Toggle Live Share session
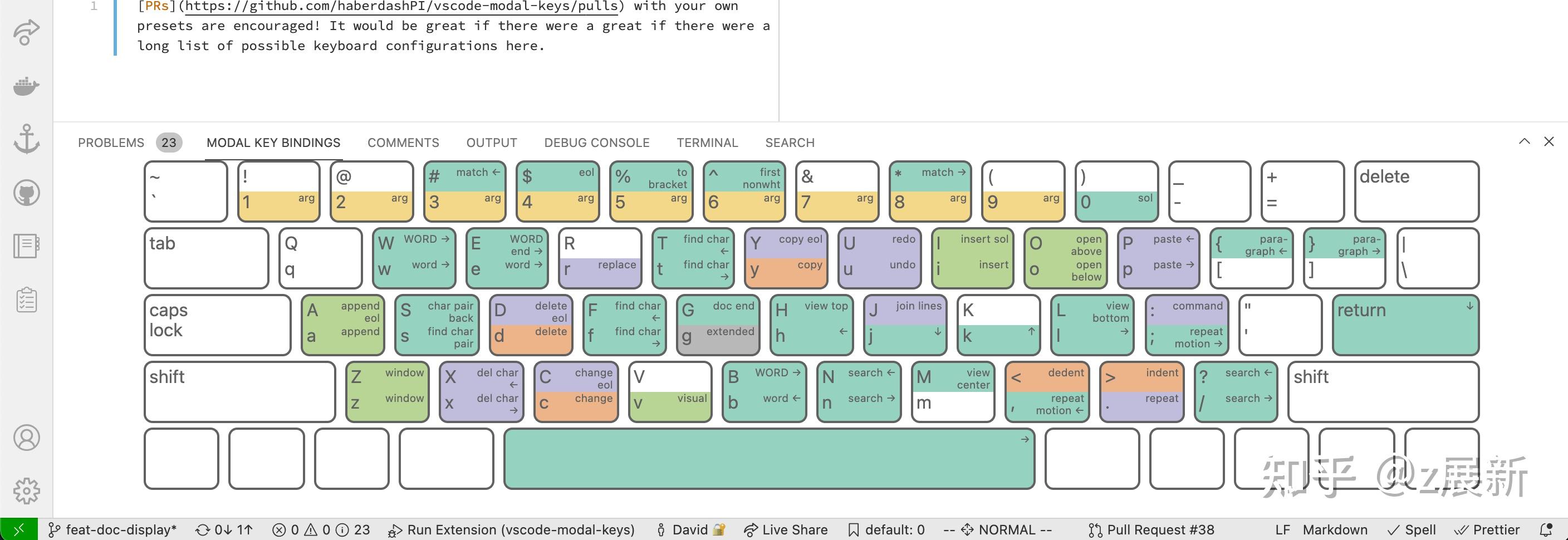Screen dimensions: 1568x540 [x=785, y=529]
